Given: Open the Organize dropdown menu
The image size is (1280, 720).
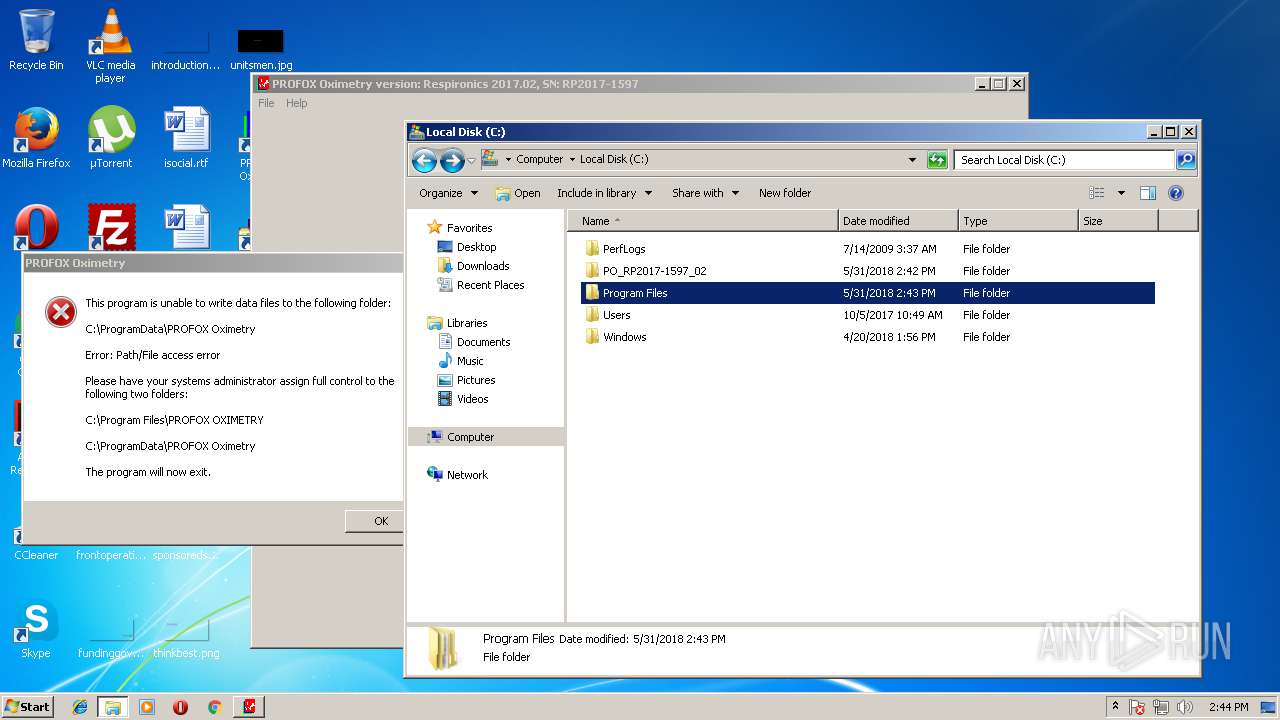Looking at the screenshot, I should coord(448,193).
